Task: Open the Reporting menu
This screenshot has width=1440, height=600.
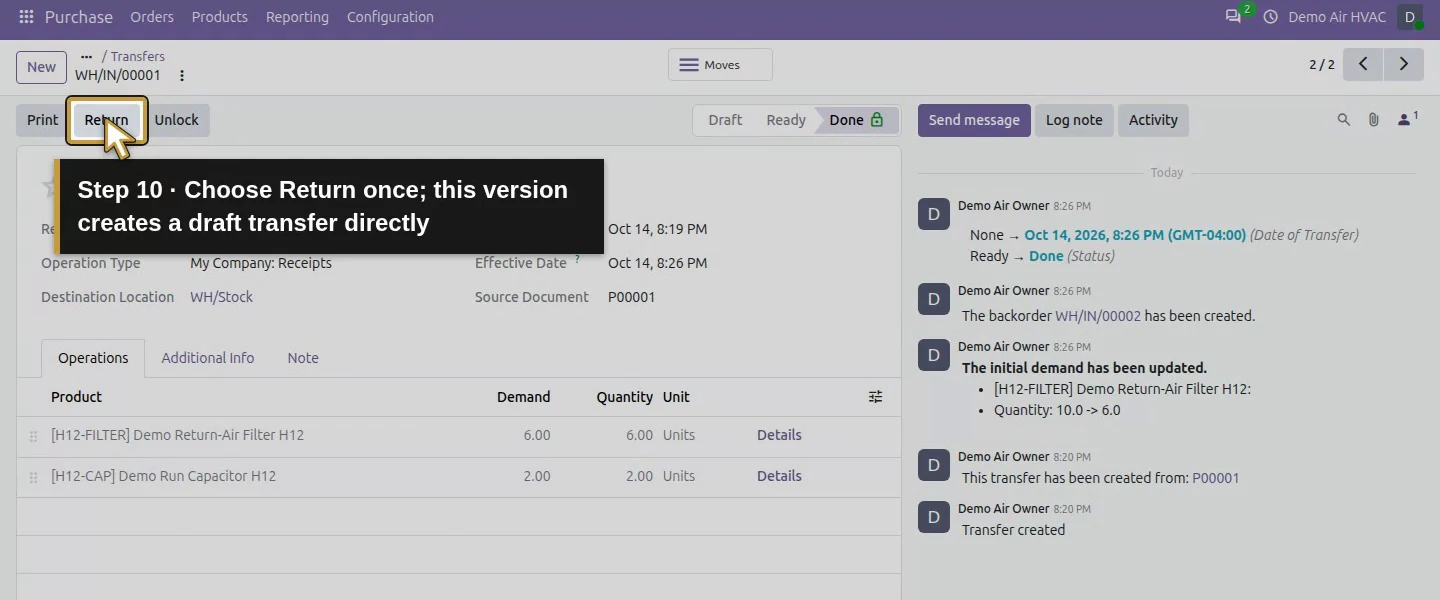Action: pos(297,17)
